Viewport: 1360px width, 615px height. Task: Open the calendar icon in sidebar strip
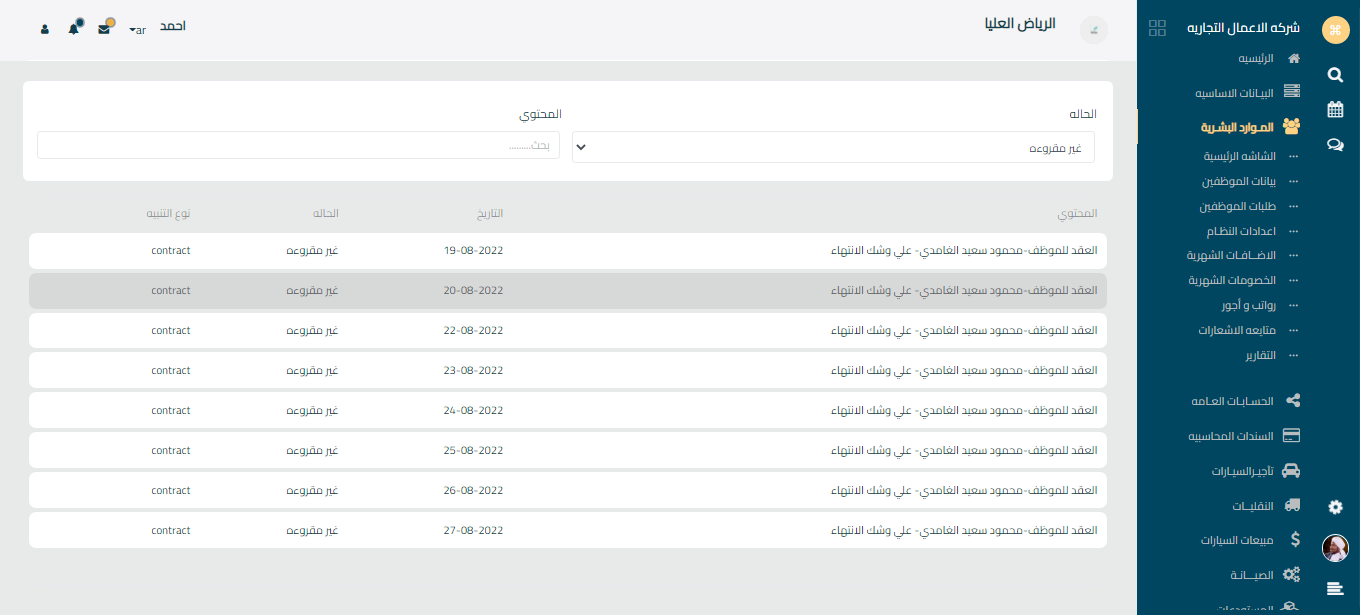pyautogui.click(x=1335, y=109)
